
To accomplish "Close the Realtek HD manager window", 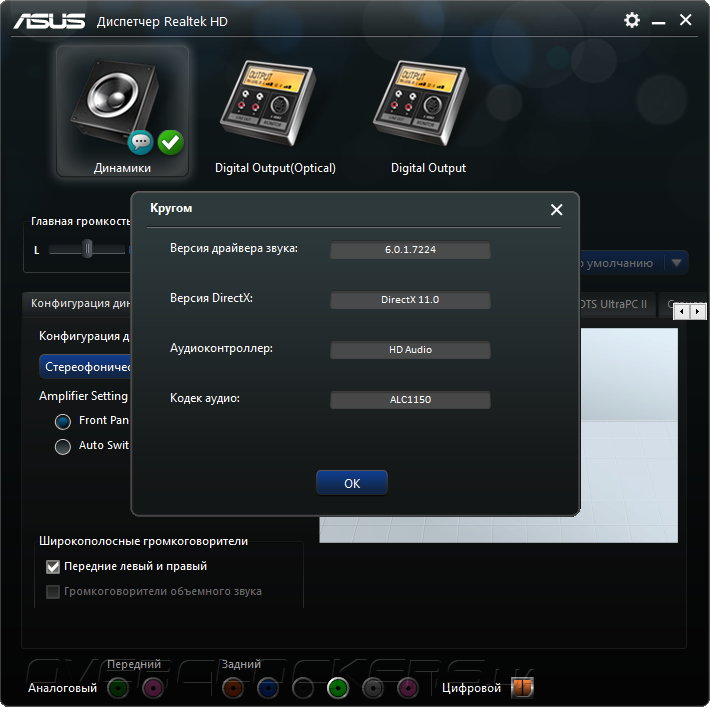I will click(686, 20).
